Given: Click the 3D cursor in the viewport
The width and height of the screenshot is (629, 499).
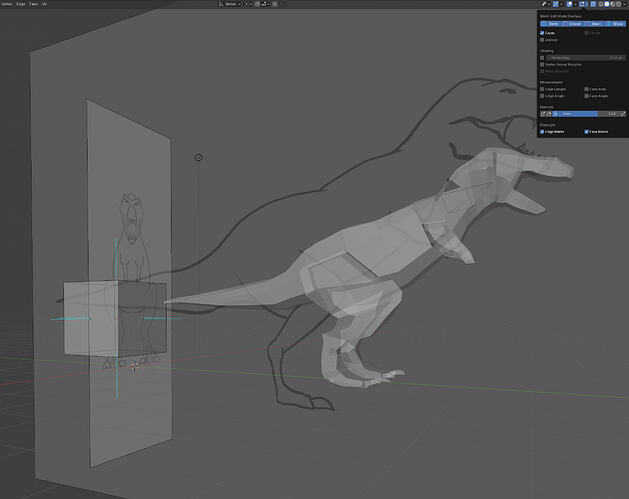Looking at the screenshot, I should coord(134,366).
